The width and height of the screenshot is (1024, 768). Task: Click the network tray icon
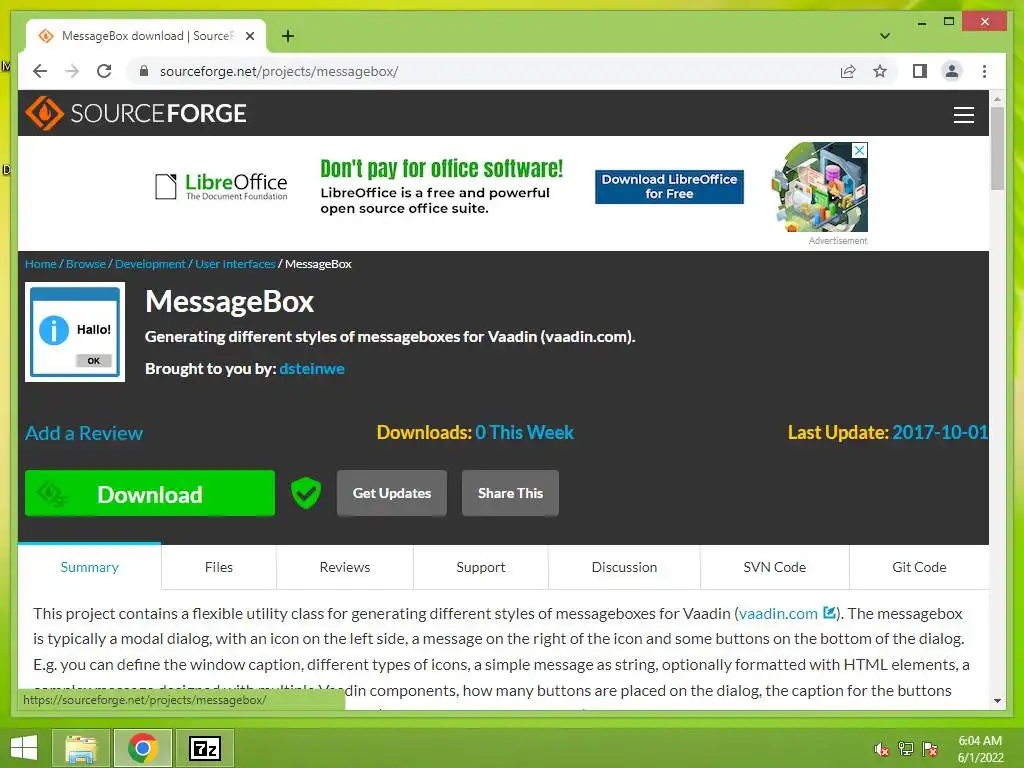906,749
